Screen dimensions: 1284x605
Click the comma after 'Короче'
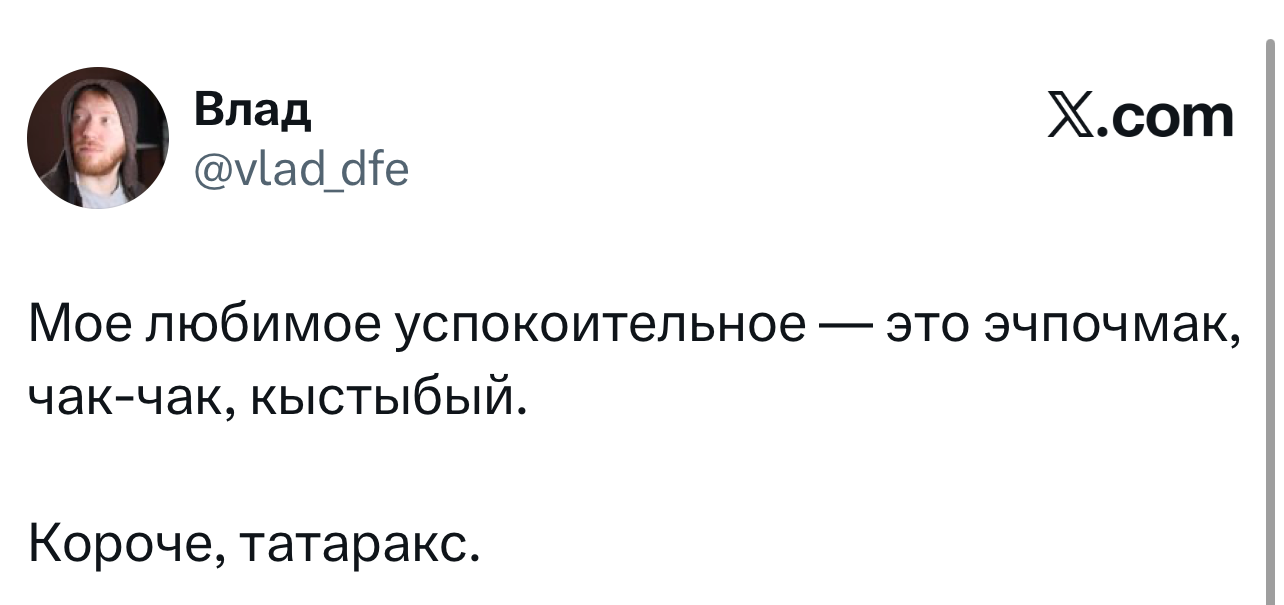click(x=203, y=562)
